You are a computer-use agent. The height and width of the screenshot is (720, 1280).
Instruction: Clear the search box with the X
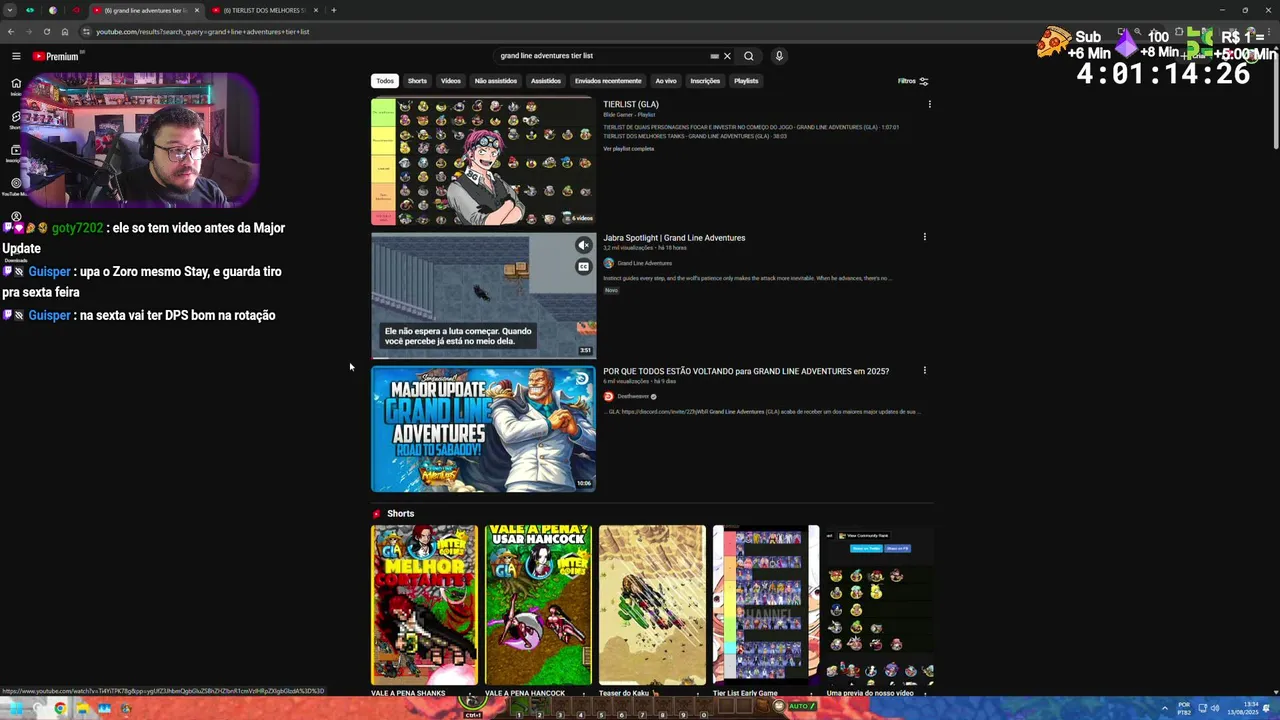pyautogui.click(x=727, y=56)
